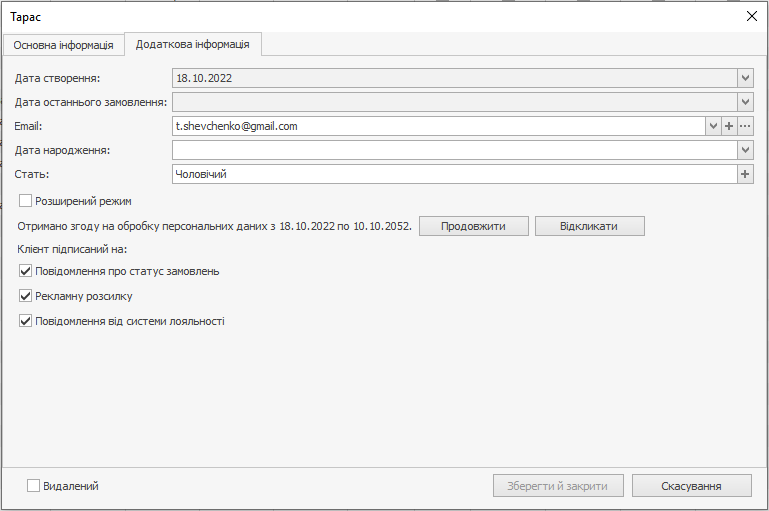Expand the Дата останнього замовлення dropdown
This screenshot has height=511, width=769.
(x=745, y=101)
